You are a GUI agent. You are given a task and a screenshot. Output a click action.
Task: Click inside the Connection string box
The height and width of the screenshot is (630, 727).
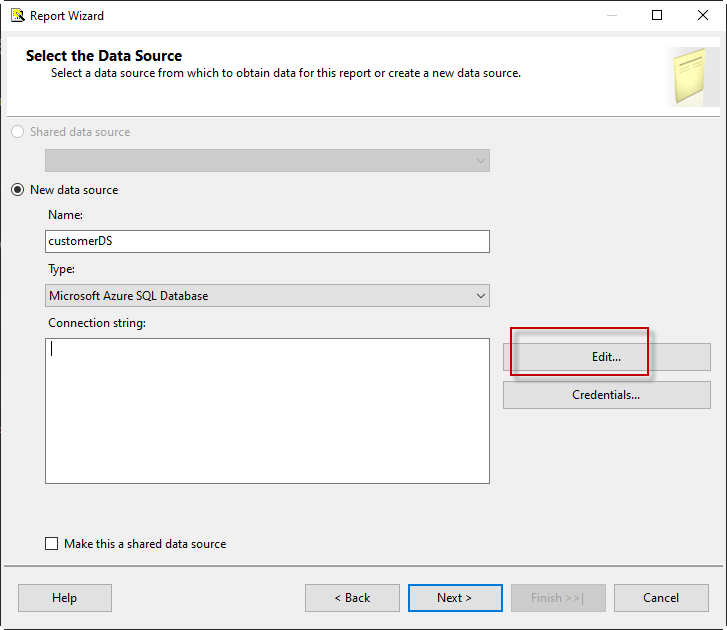(x=267, y=411)
